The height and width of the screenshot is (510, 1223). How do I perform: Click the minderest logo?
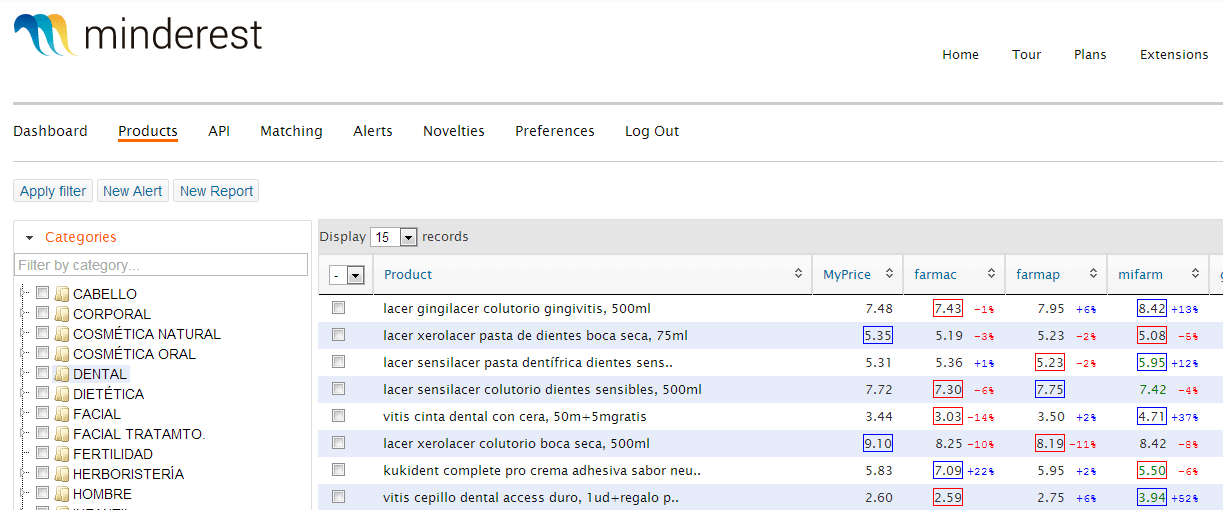coord(137,34)
